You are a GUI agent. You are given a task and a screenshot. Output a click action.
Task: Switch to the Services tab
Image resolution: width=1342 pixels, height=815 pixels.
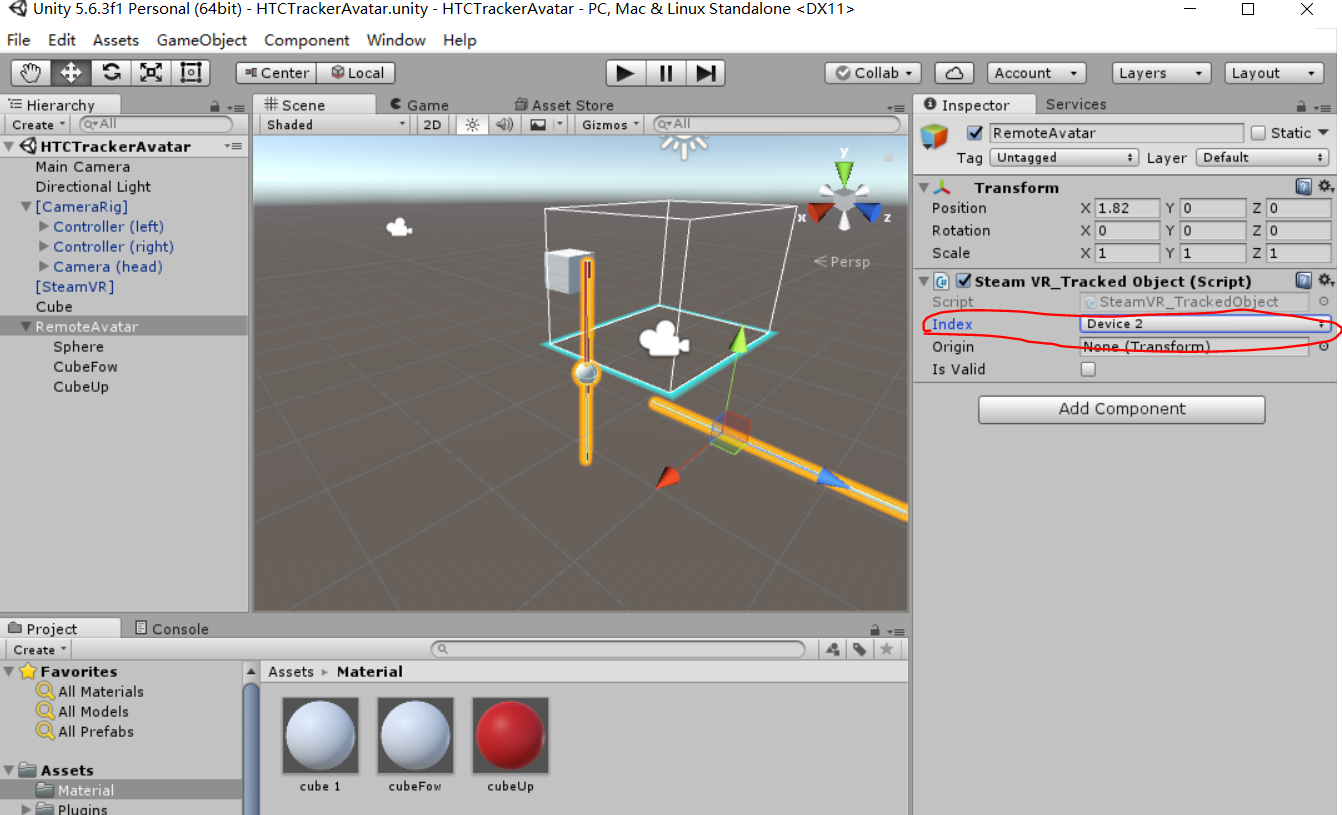1076,104
